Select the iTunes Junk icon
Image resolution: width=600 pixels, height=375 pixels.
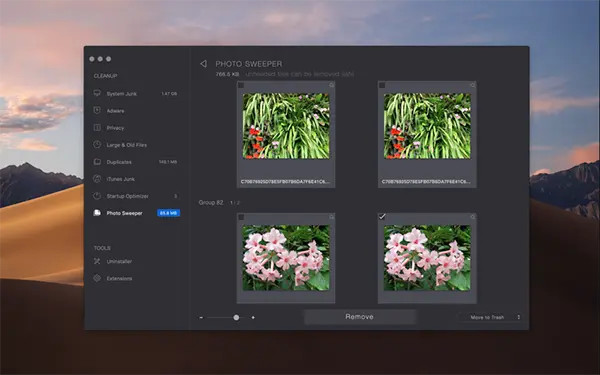tap(97, 179)
